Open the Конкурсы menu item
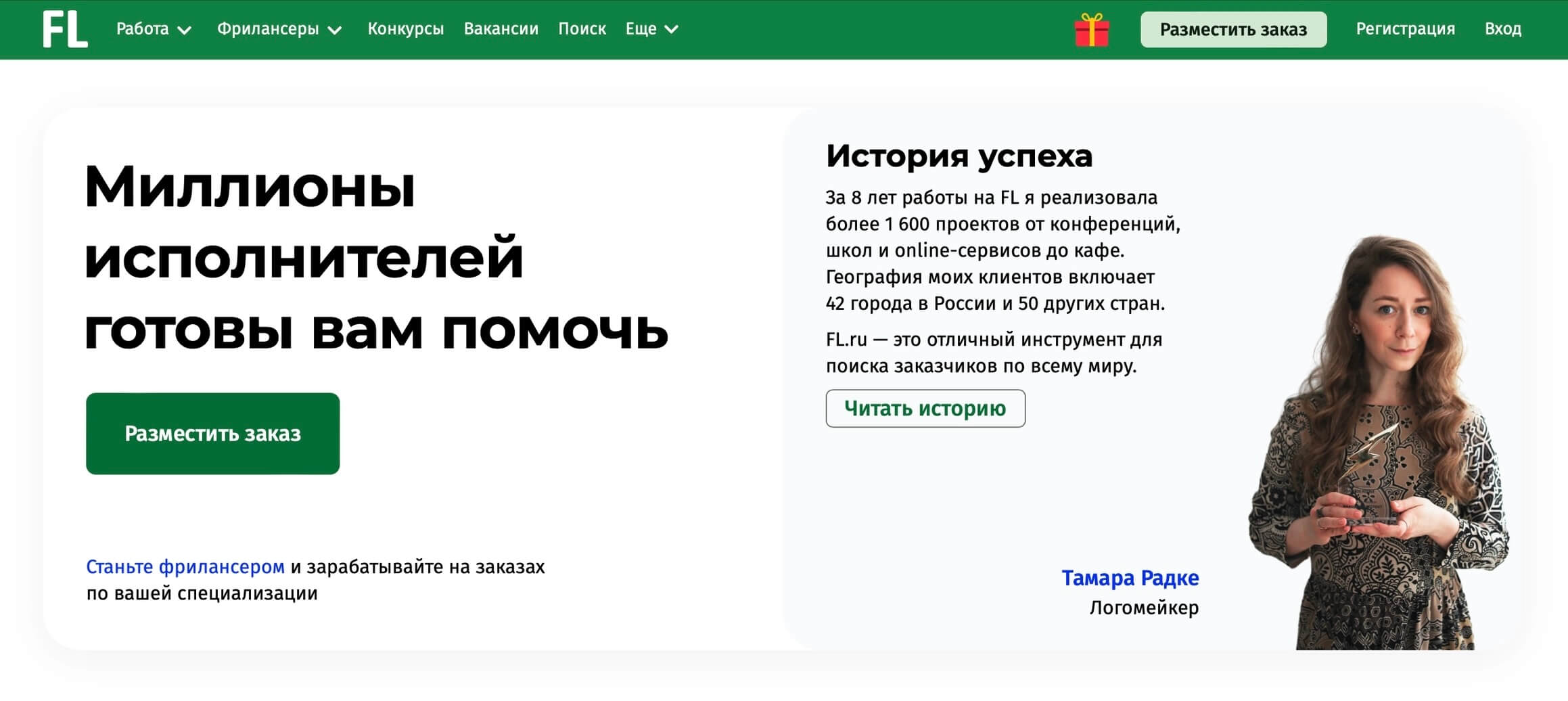The height and width of the screenshot is (701, 1568). 406,29
